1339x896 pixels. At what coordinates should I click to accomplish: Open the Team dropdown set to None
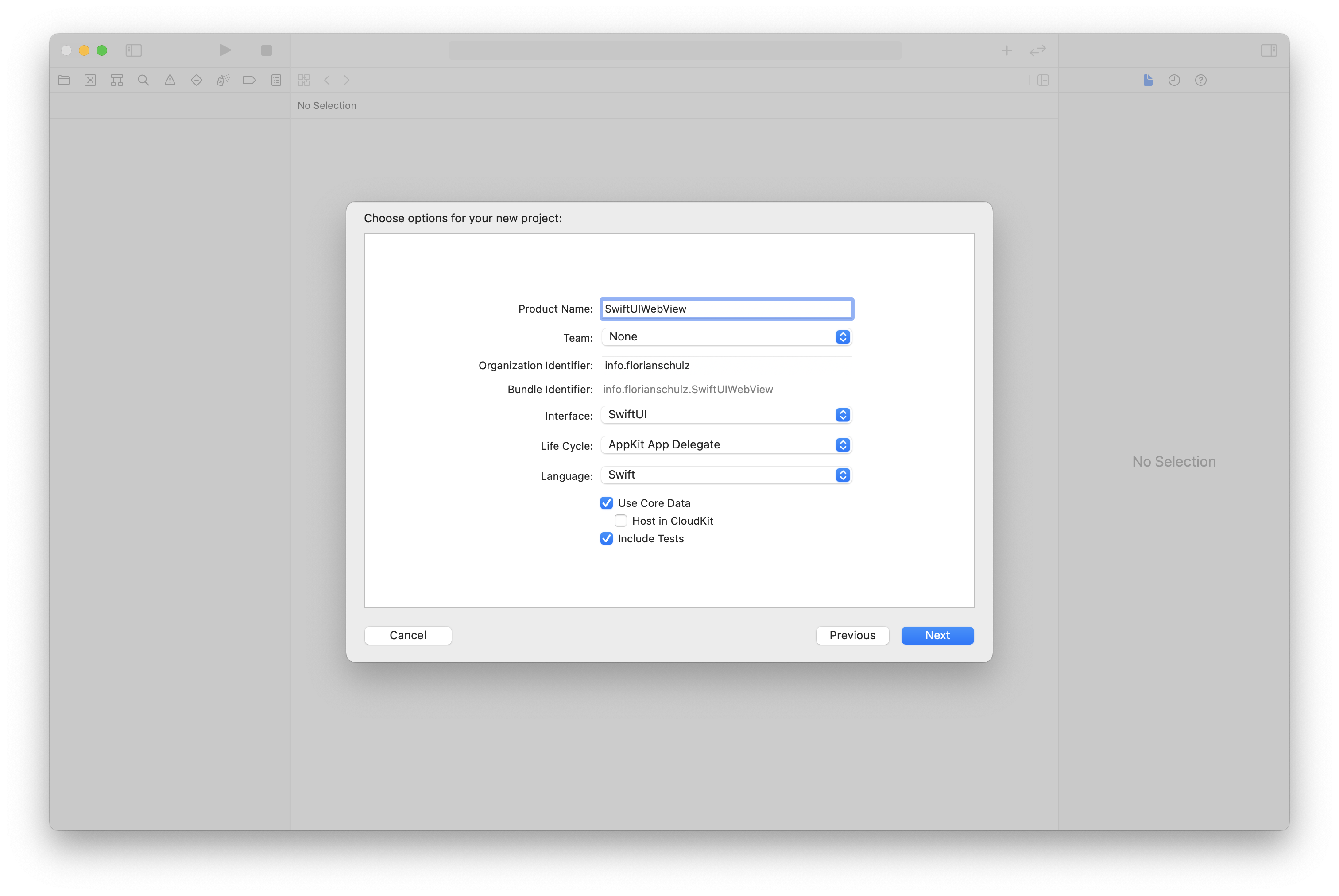[x=726, y=336]
